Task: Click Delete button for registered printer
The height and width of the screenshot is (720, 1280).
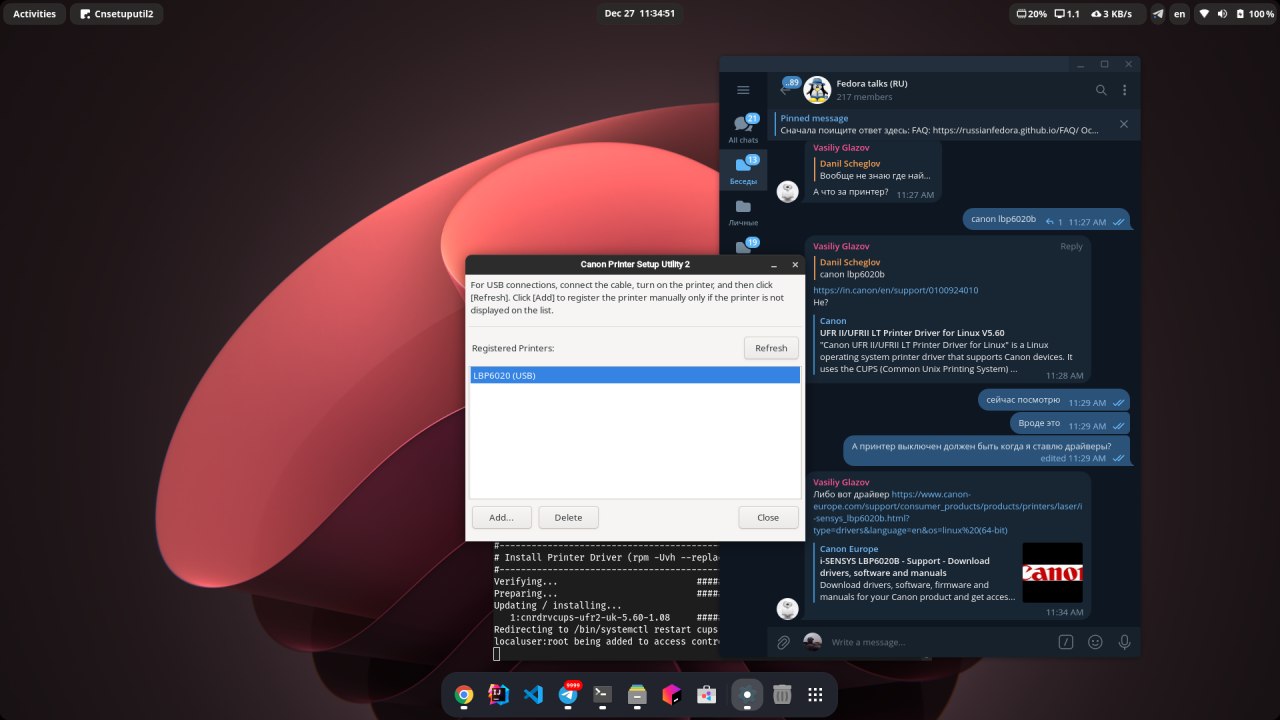Action: (568, 517)
